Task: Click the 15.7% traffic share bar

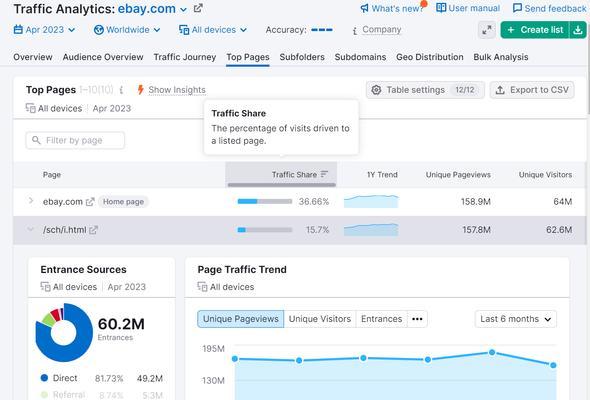Action: 265,230
